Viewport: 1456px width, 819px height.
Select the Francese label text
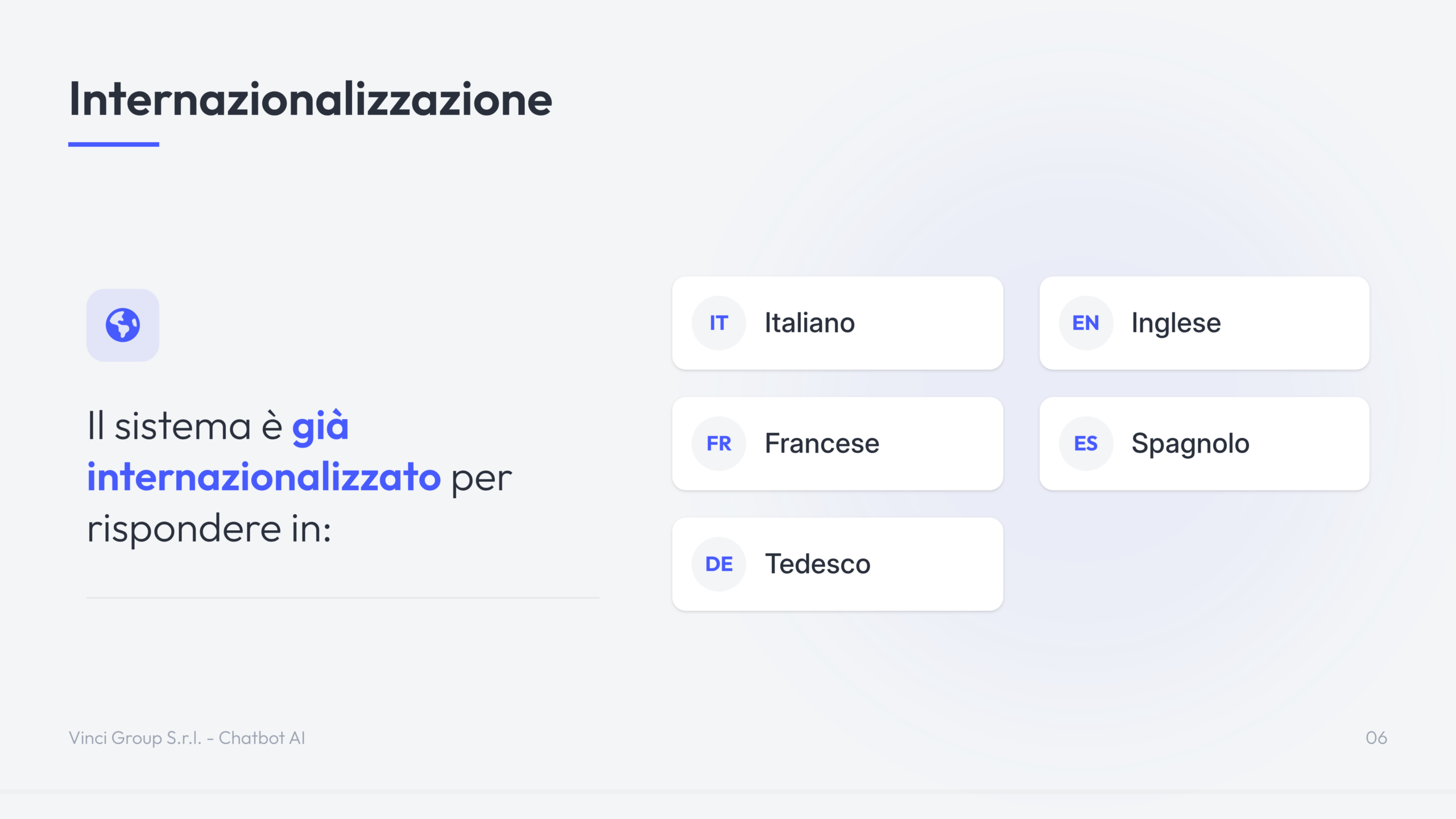tap(822, 444)
